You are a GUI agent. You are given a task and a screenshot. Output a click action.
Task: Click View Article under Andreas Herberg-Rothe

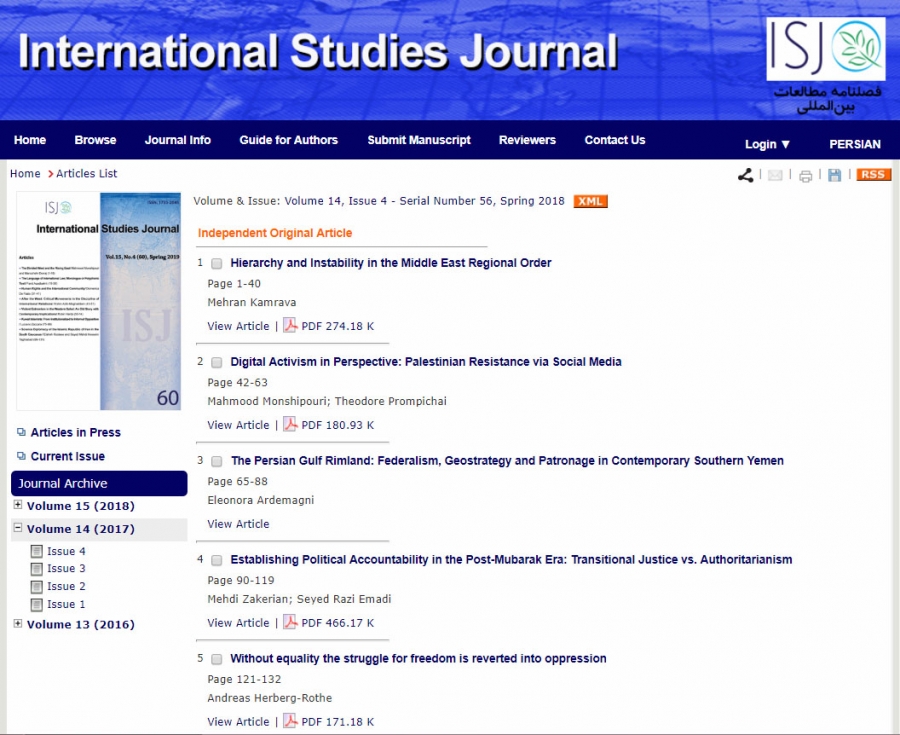pos(238,722)
